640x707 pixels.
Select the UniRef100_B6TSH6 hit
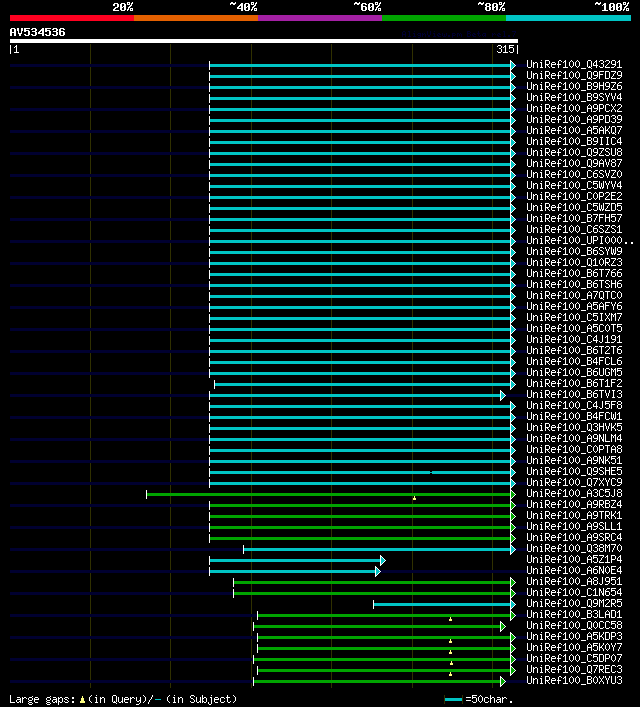(x=574, y=285)
